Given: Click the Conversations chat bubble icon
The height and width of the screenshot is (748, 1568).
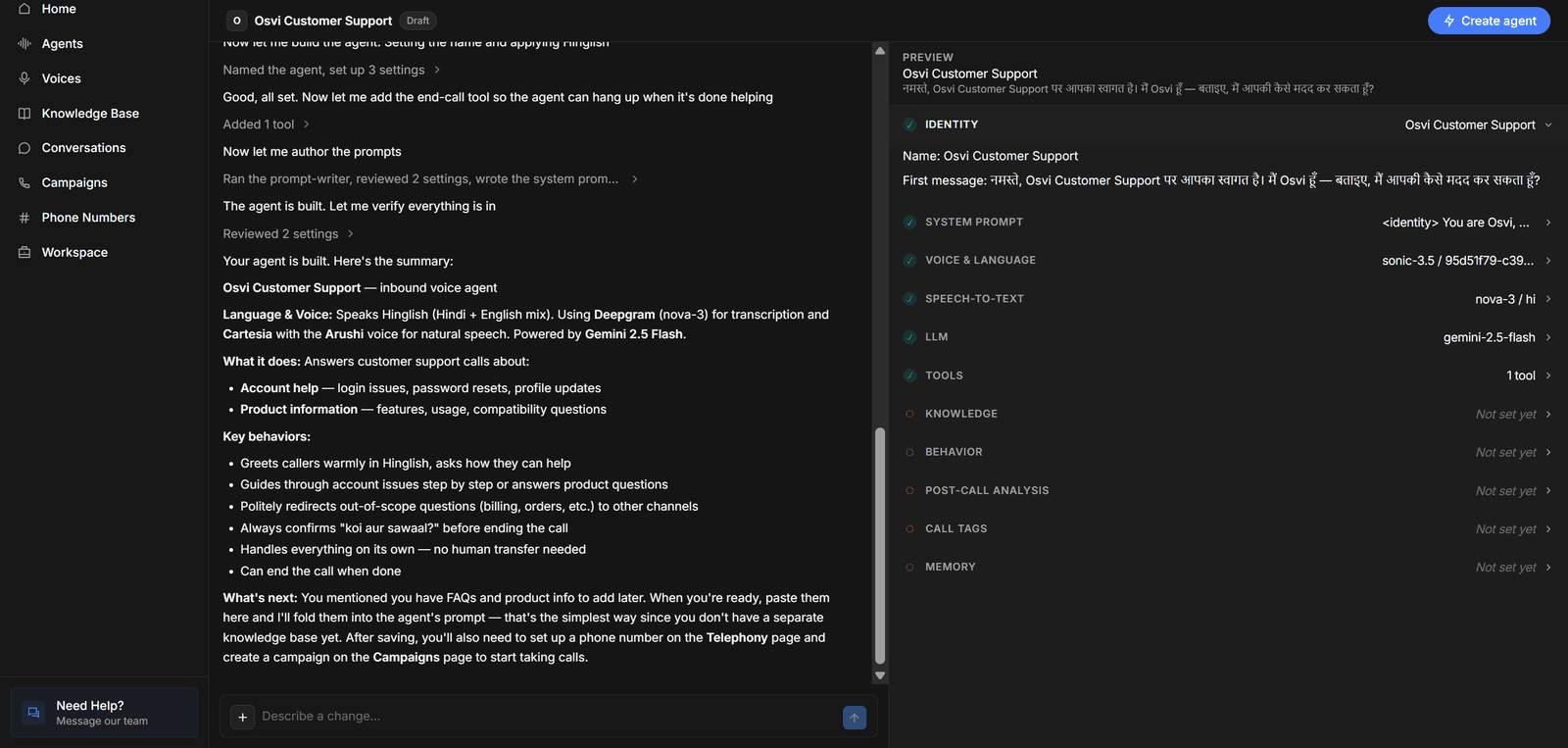Looking at the screenshot, I should coord(24,148).
